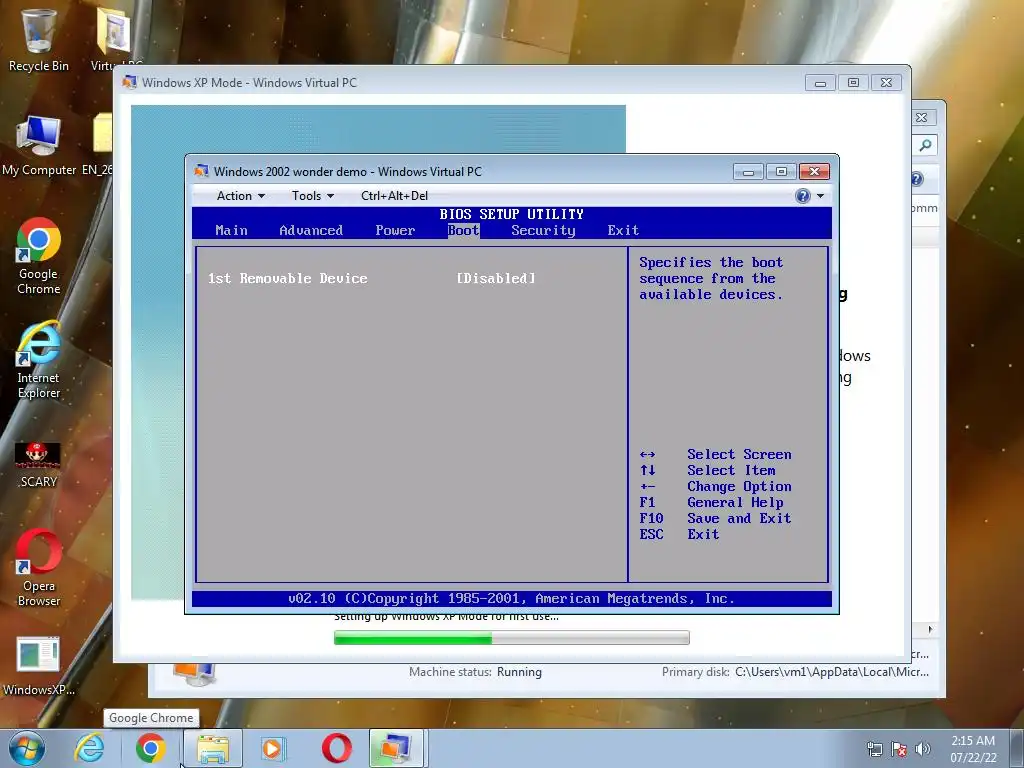Click the network tray icon
The image size is (1024, 768).
874,749
